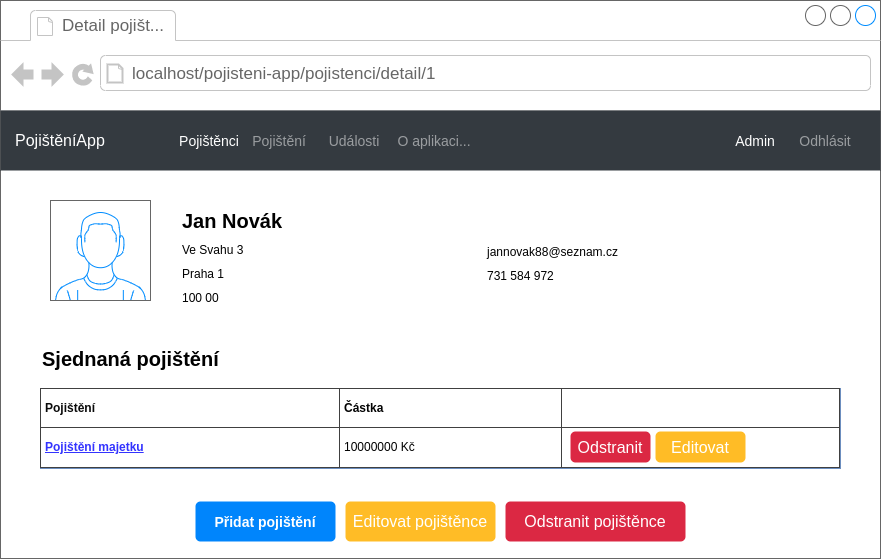Navigate to Události in the top menu
The image size is (881, 559).
(354, 141)
